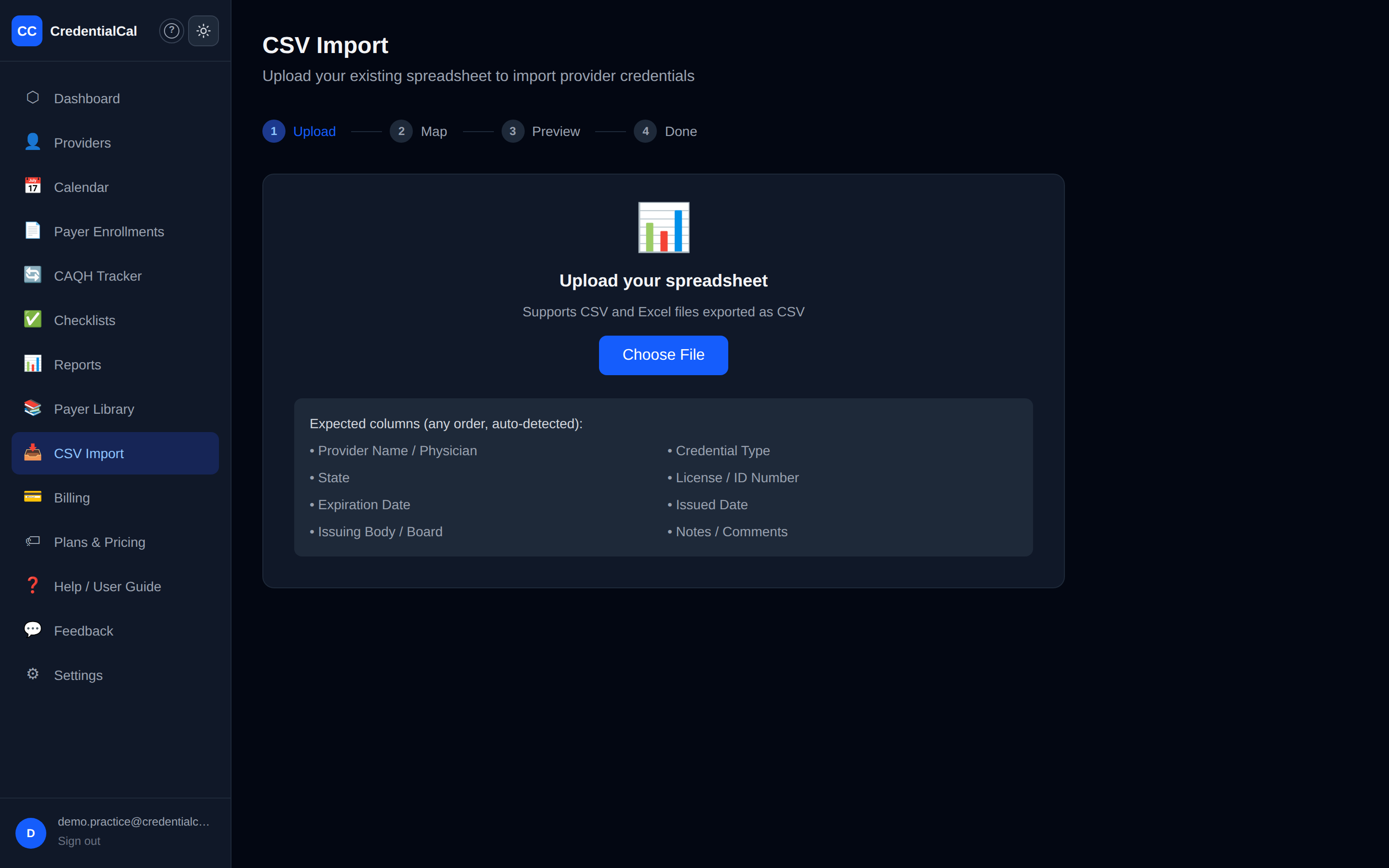This screenshot has height=868, width=1389.
Task: Select Checklists in sidebar
Action: [x=115, y=320]
